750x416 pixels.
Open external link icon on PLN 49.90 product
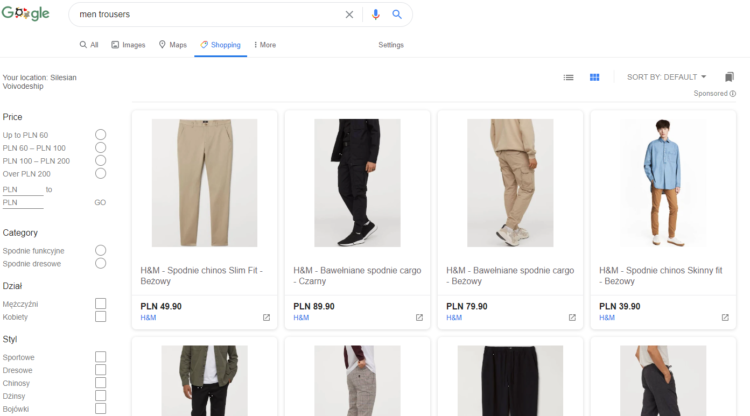(266, 318)
